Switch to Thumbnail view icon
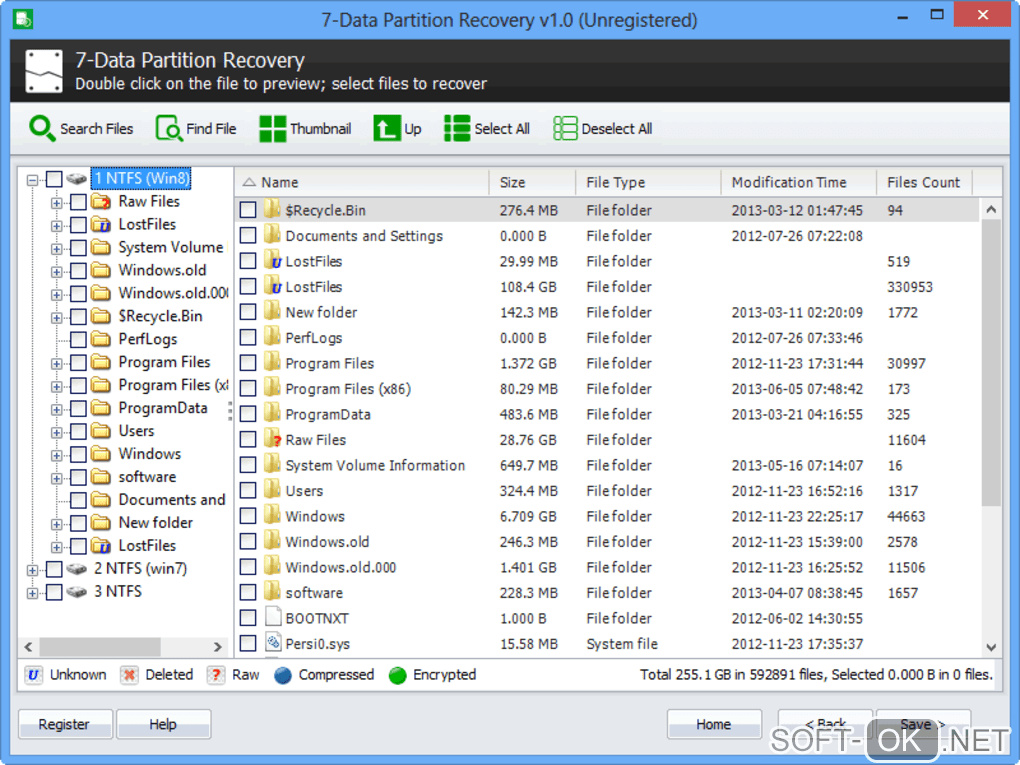 [272, 128]
